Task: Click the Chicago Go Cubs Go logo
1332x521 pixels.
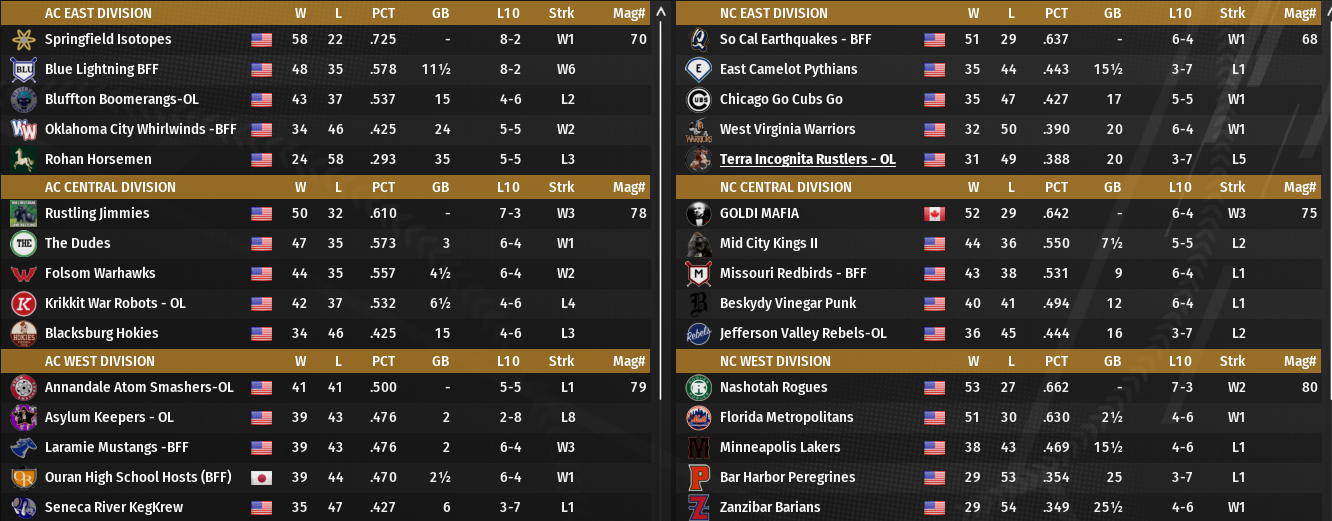Action: [698, 100]
